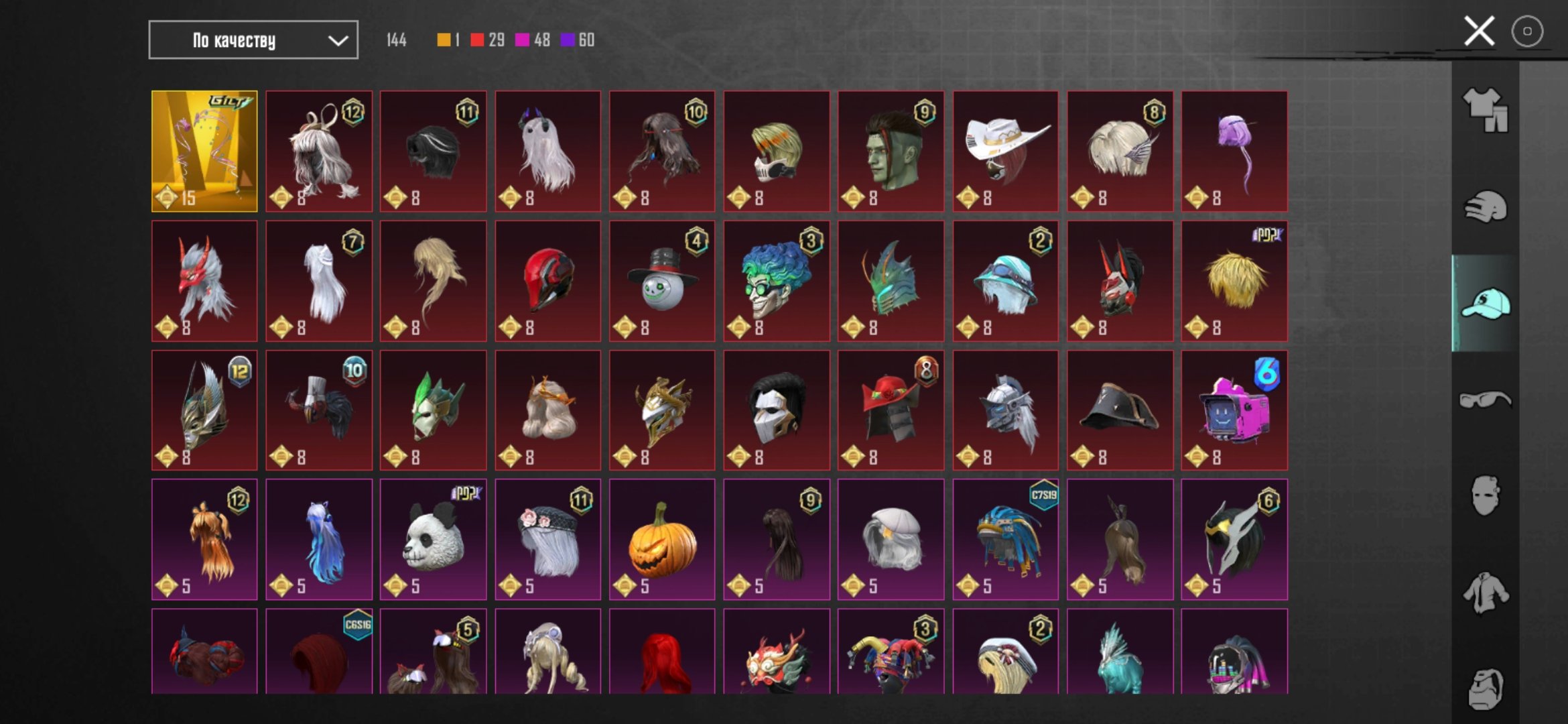Select the jacket category icon
This screenshot has width=1568, height=724.
1486,593
